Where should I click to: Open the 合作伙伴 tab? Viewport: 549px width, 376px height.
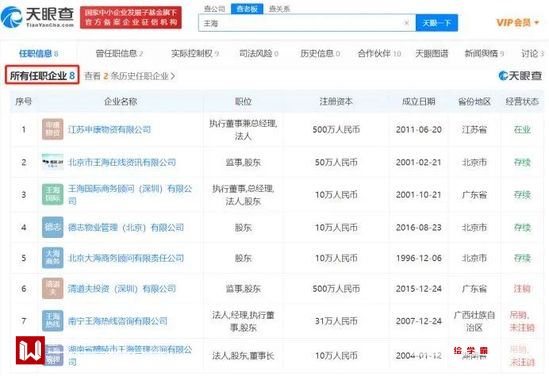(379, 54)
